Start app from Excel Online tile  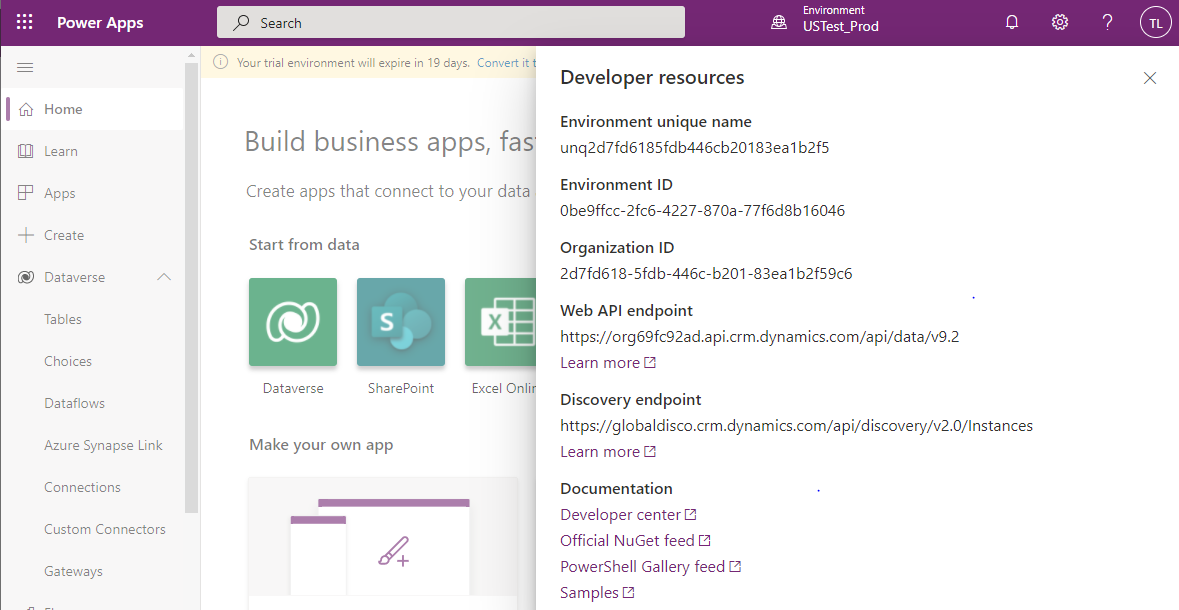(x=500, y=322)
